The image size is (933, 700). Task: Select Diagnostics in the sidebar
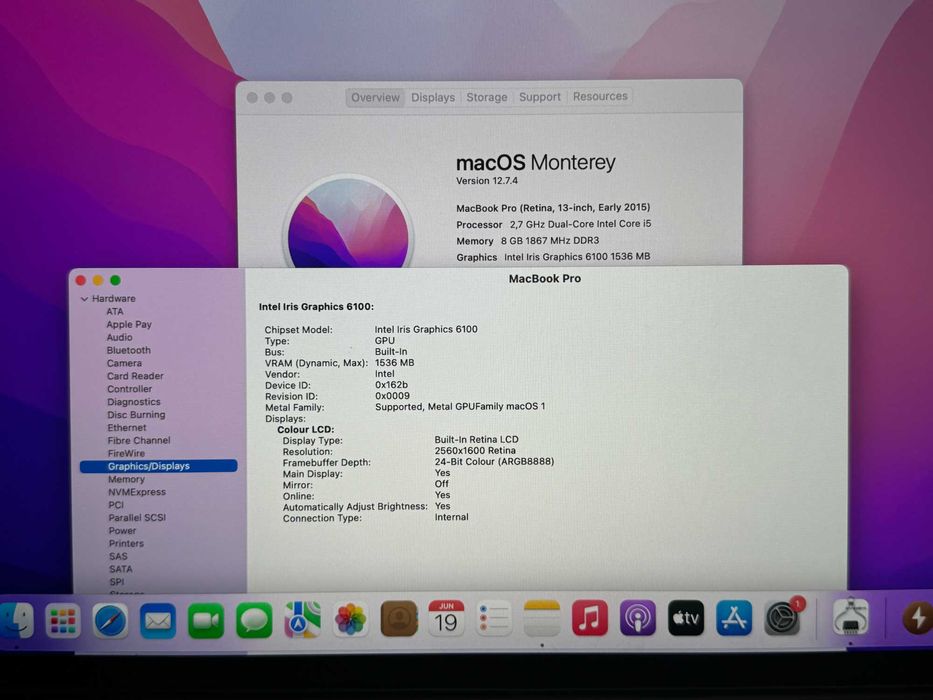[x=134, y=402]
